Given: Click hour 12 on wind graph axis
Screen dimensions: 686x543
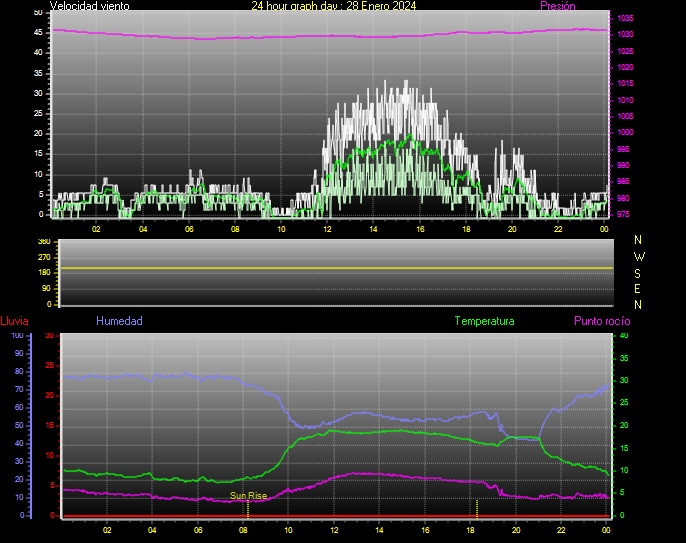Looking at the screenshot, I should click(x=327, y=229).
